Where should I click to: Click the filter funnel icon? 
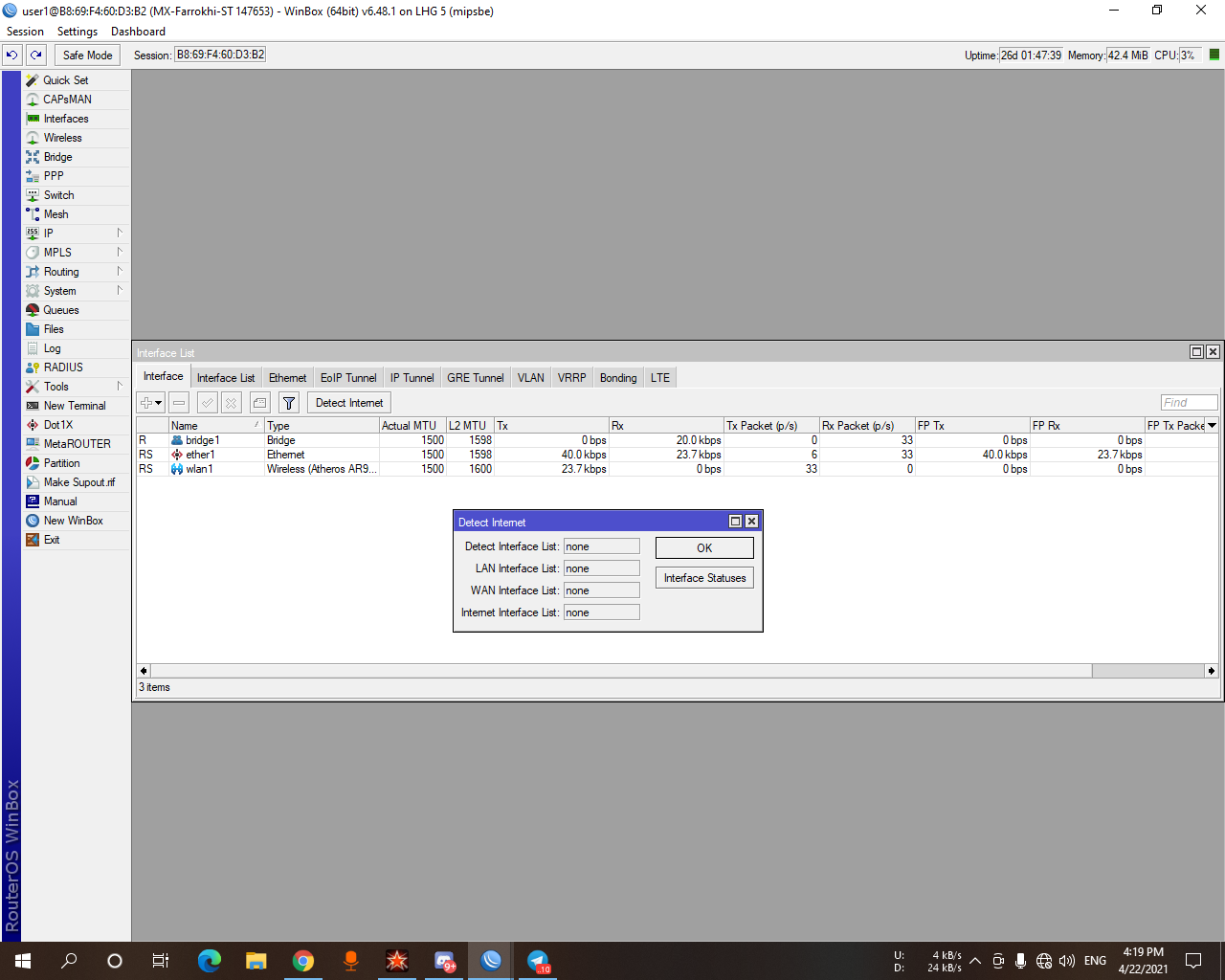coord(288,402)
